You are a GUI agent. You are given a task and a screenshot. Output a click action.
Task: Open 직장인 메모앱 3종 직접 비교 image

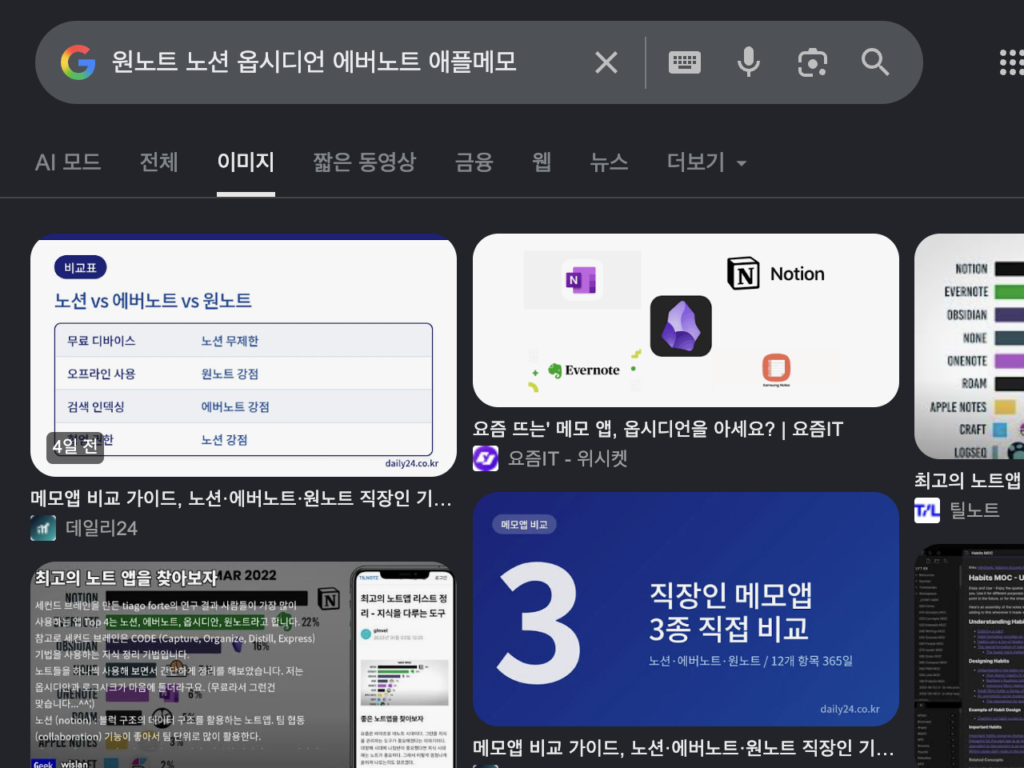coord(686,609)
